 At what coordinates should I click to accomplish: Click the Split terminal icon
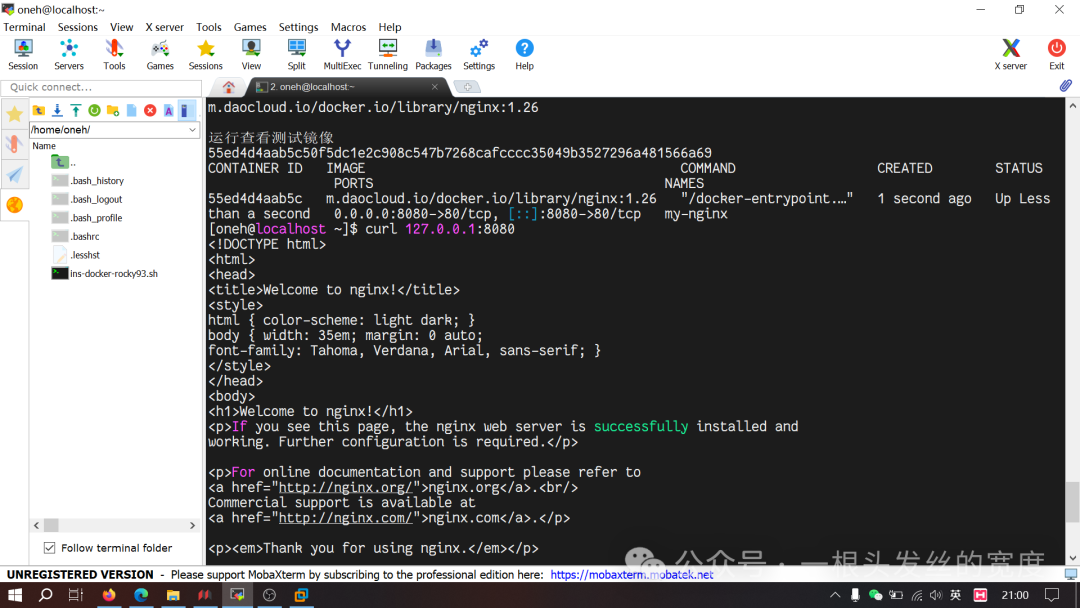297,54
